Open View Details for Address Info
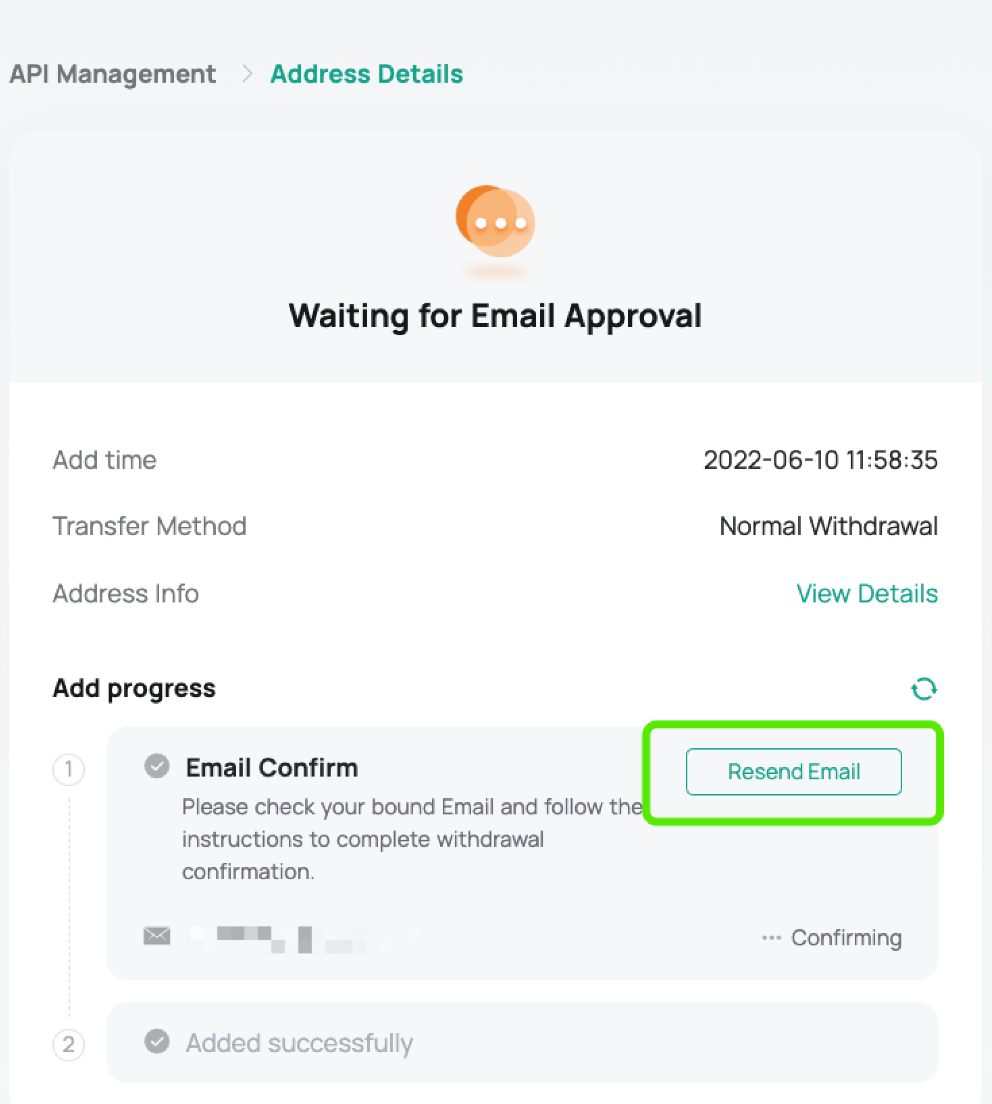Image resolution: width=992 pixels, height=1104 pixels. coord(867,594)
